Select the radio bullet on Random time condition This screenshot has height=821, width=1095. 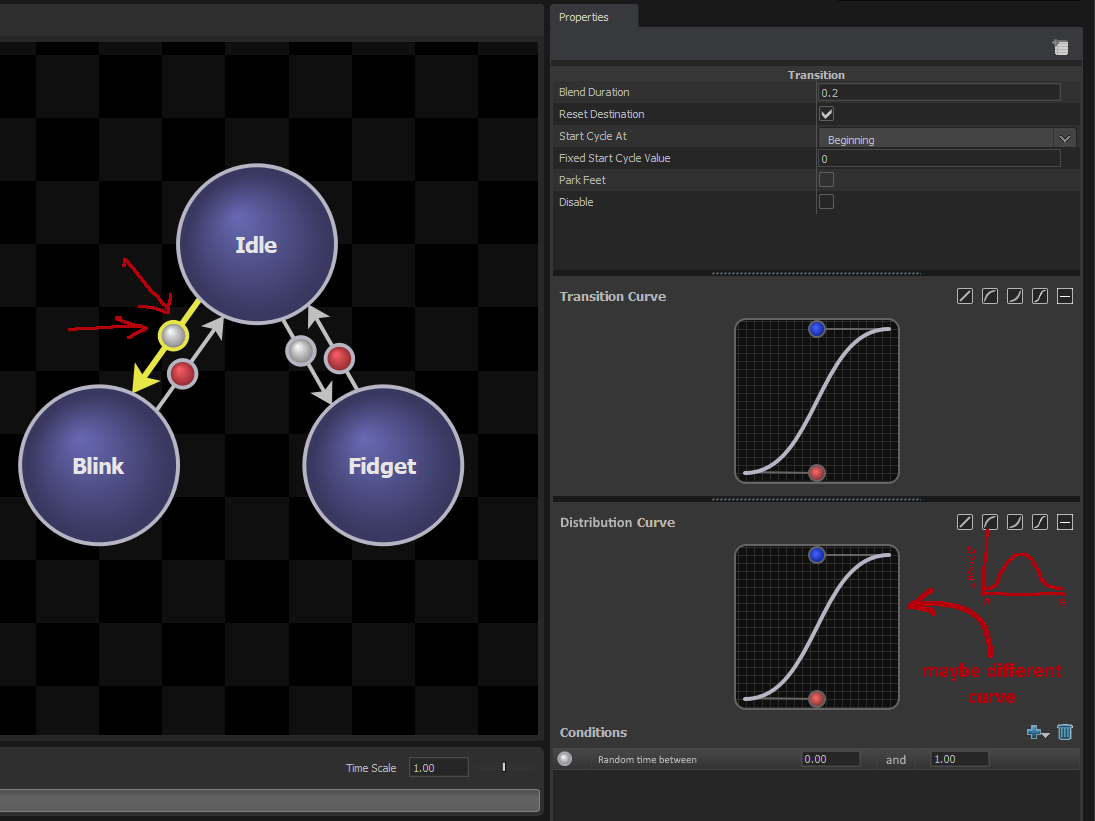564,758
